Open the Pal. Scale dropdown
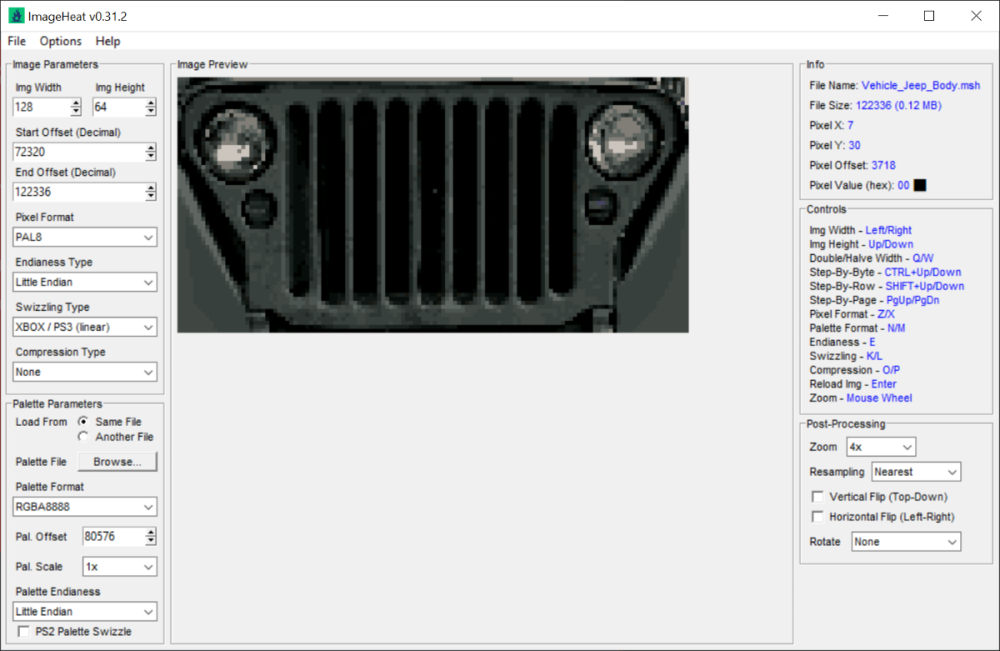This screenshot has width=1000, height=651. click(119, 567)
